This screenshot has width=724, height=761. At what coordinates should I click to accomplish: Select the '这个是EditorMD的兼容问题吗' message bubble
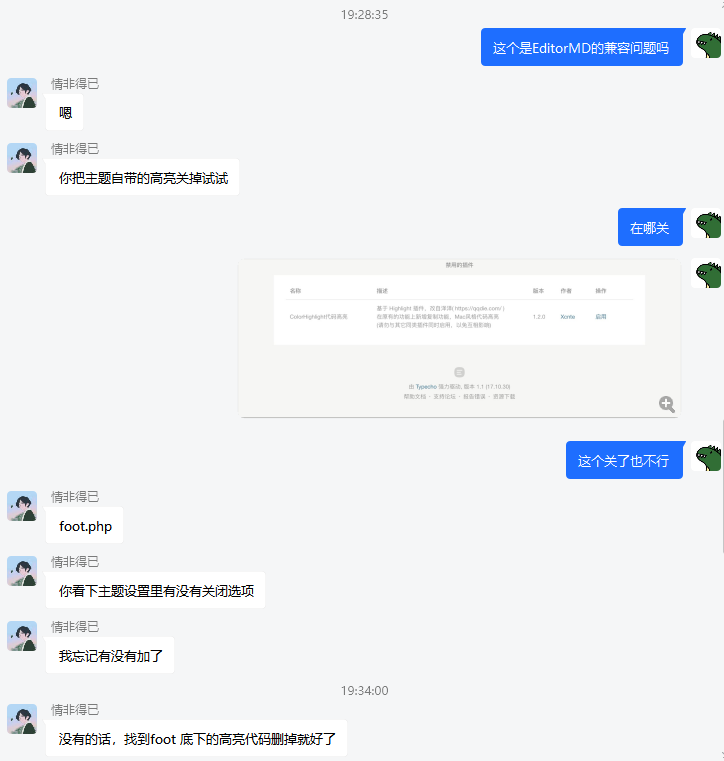(582, 47)
